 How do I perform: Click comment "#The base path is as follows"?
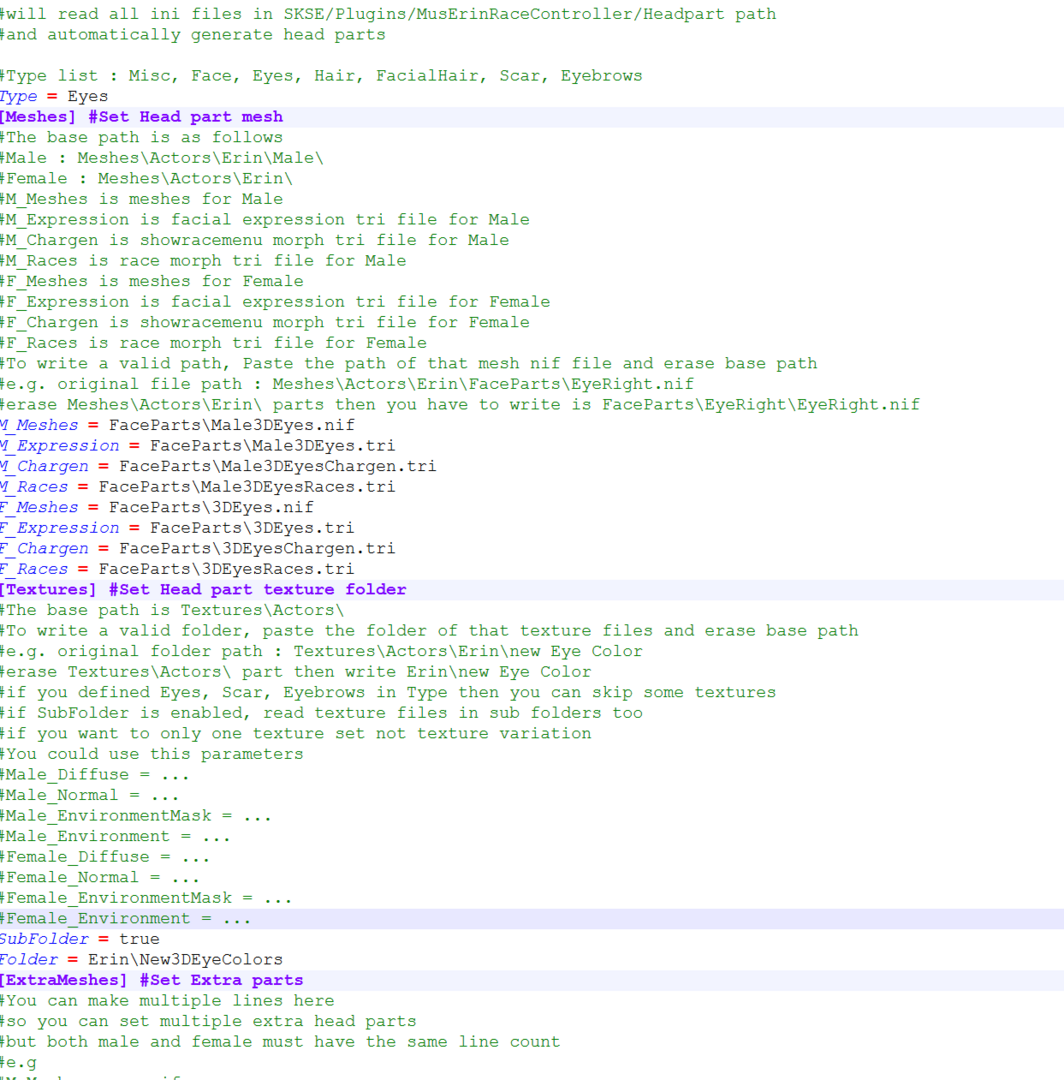[141, 138]
